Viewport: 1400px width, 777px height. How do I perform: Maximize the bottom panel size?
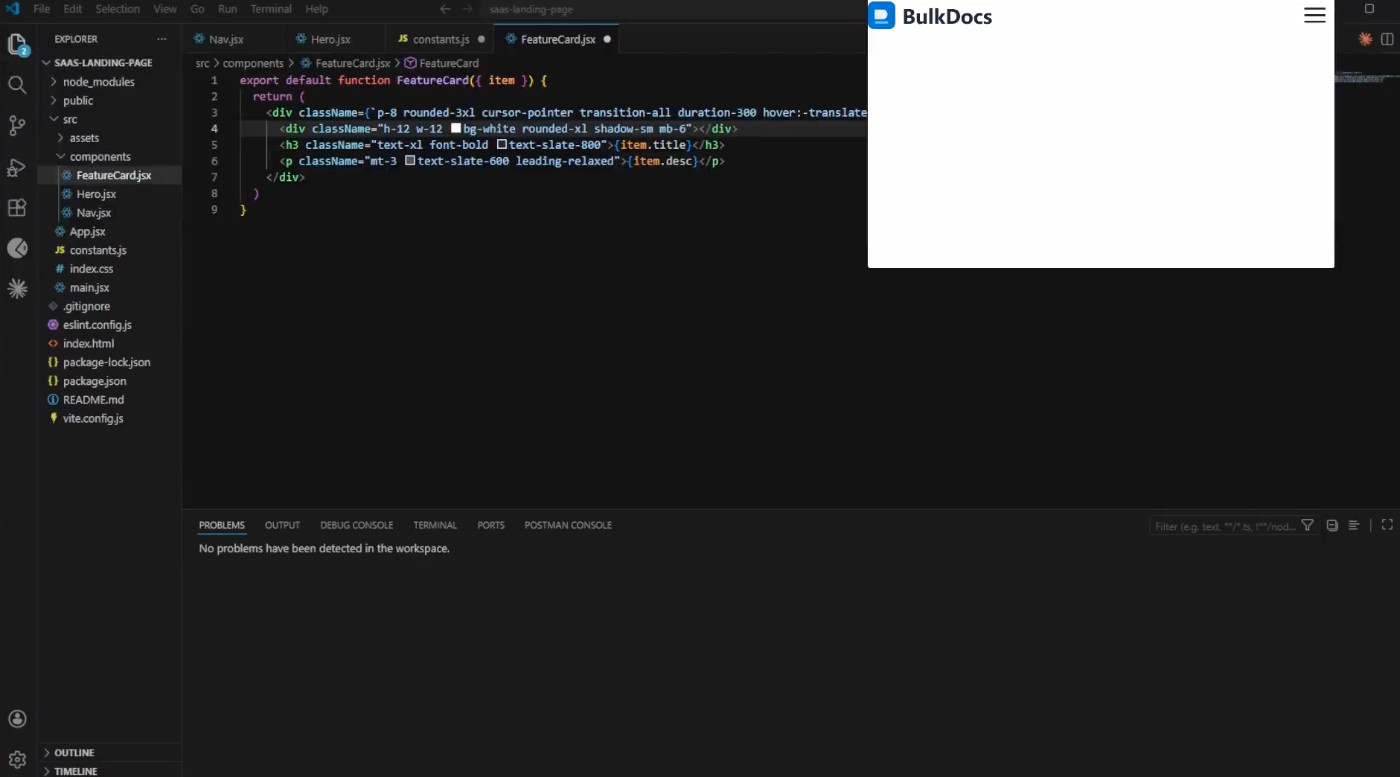[x=1387, y=525]
